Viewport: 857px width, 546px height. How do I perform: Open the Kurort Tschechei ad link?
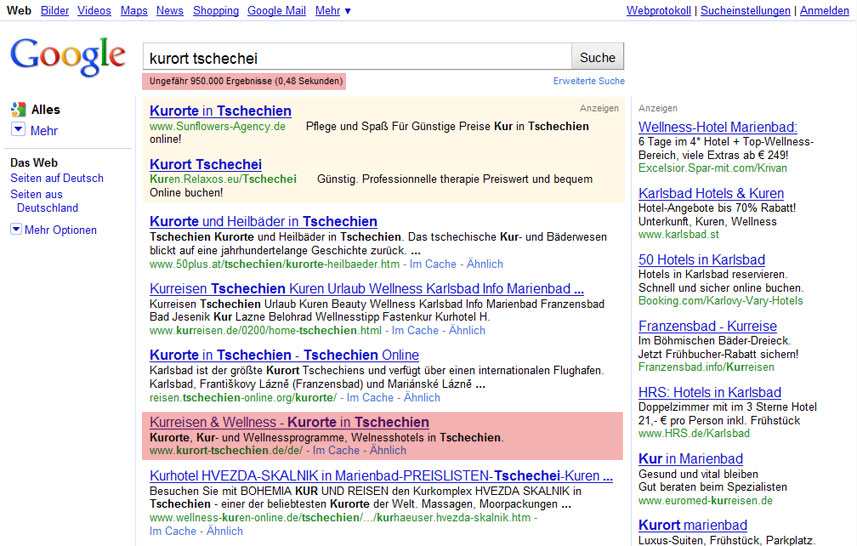coord(206,165)
